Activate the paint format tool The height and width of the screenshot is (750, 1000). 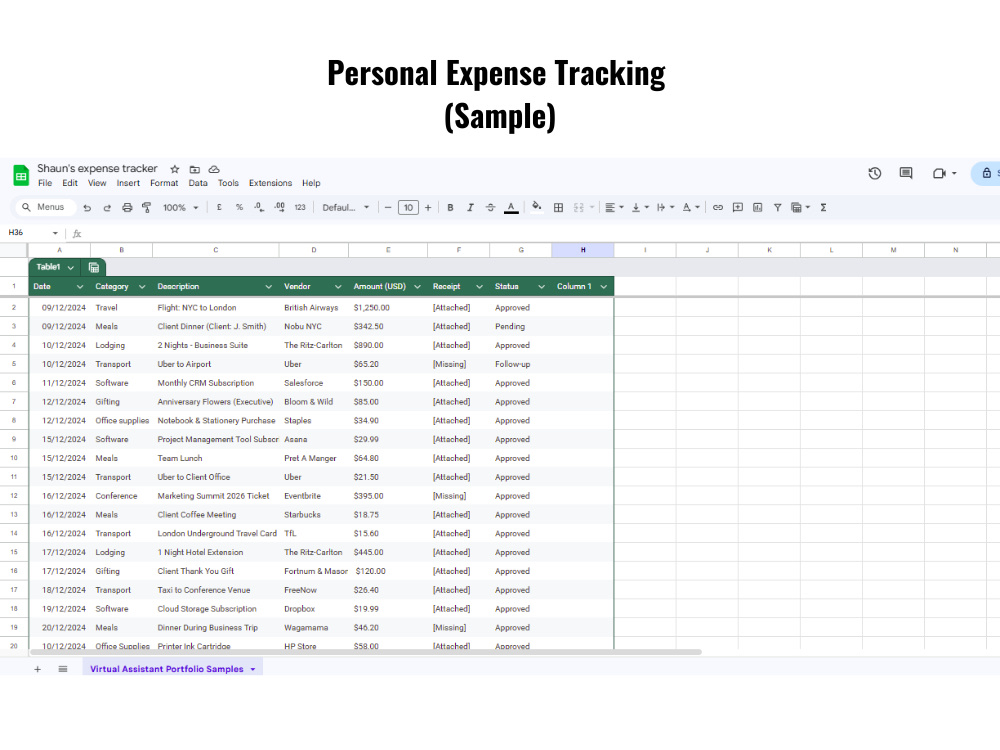(147, 207)
